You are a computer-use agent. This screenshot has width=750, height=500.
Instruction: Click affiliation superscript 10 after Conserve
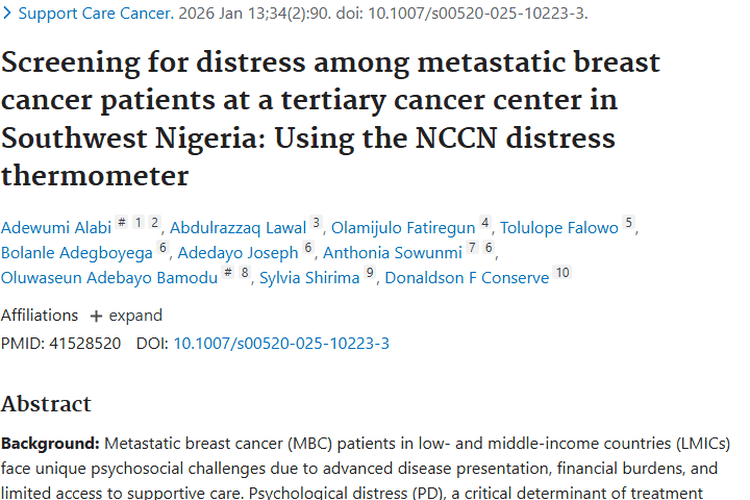(x=563, y=274)
